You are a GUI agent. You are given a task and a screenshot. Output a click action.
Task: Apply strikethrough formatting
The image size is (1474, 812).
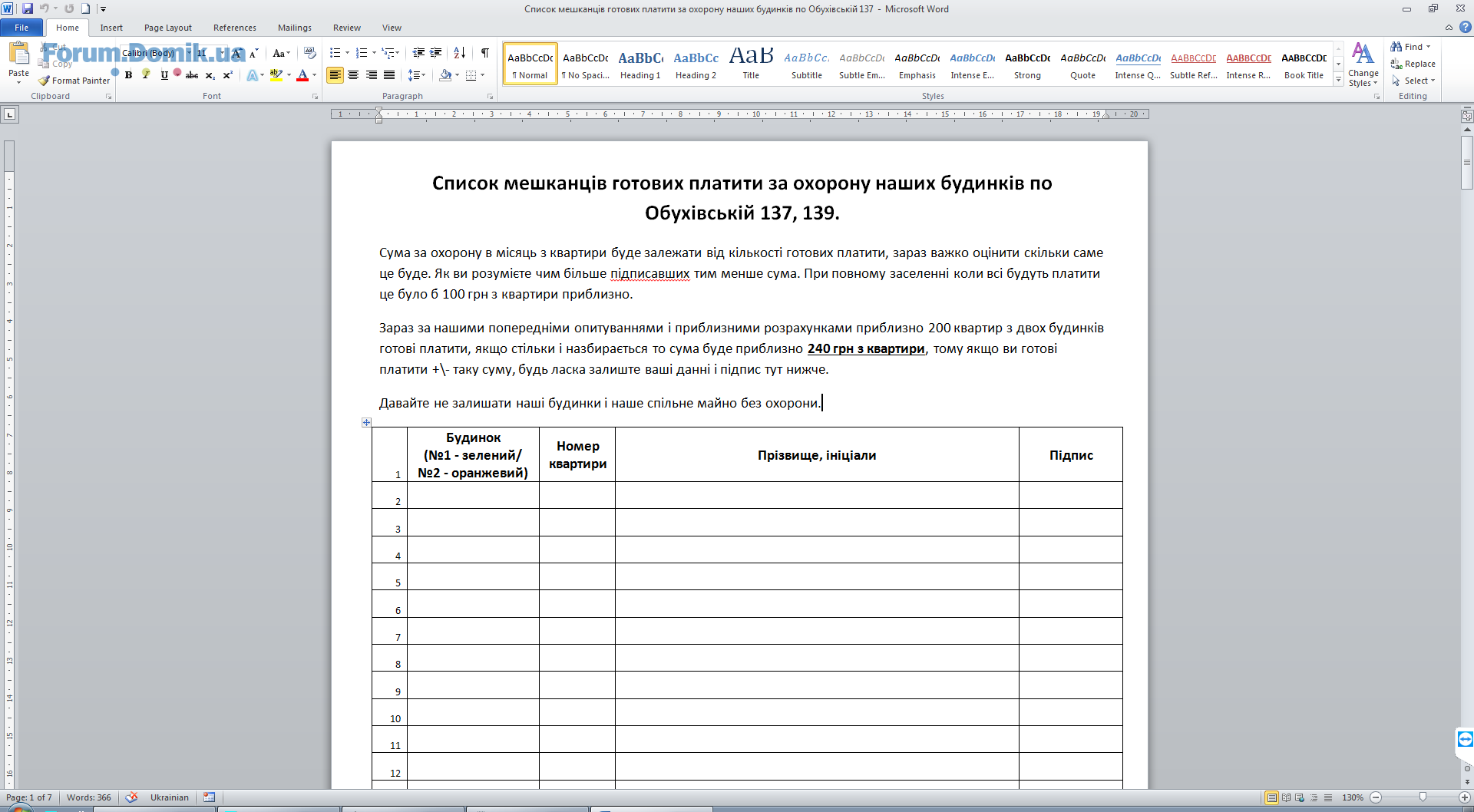tap(192, 75)
